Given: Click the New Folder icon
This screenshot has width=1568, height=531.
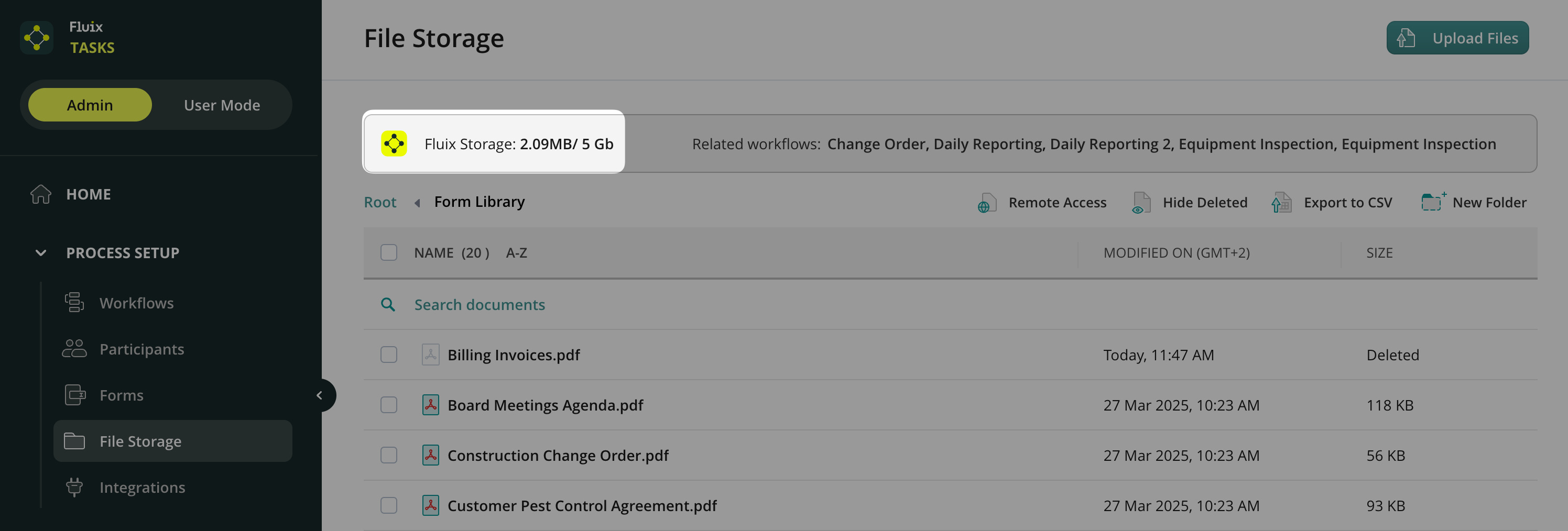Looking at the screenshot, I should pos(1432,202).
